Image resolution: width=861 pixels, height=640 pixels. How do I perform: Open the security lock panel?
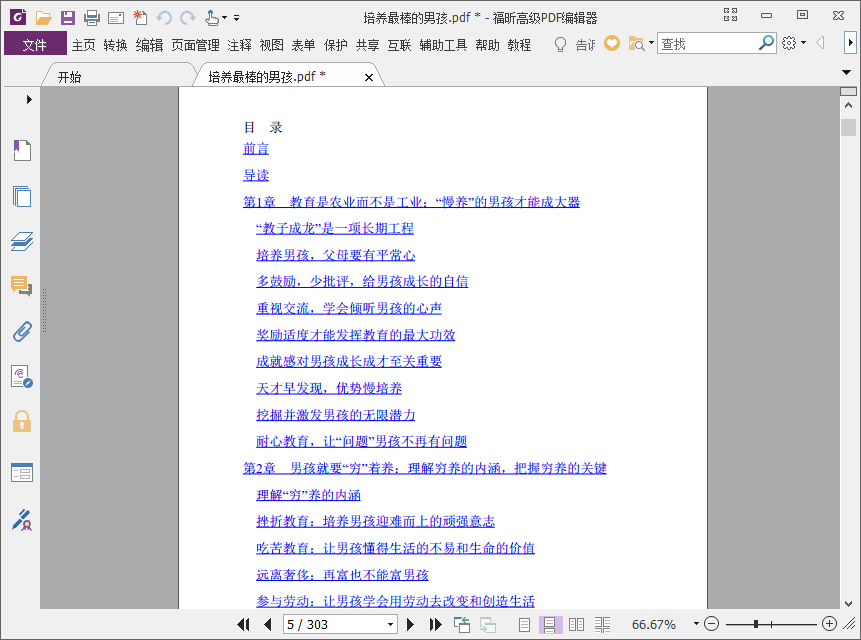point(22,422)
